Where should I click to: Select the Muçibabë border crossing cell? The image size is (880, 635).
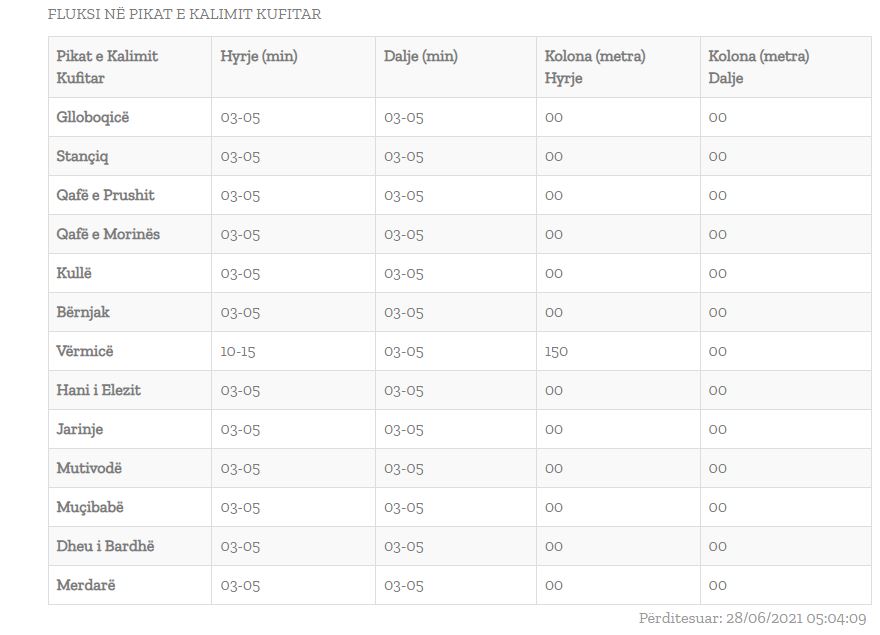90,507
